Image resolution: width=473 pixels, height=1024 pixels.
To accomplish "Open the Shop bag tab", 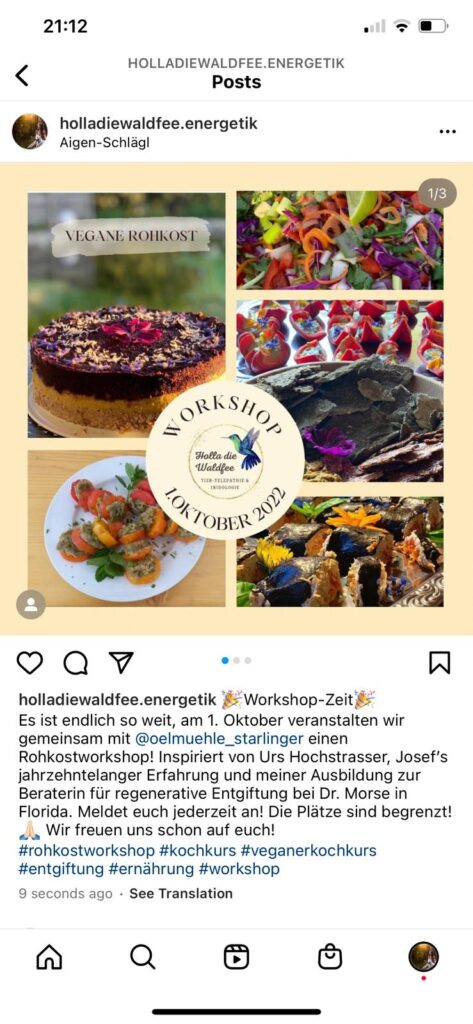I will pyautogui.click(x=330, y=957).
